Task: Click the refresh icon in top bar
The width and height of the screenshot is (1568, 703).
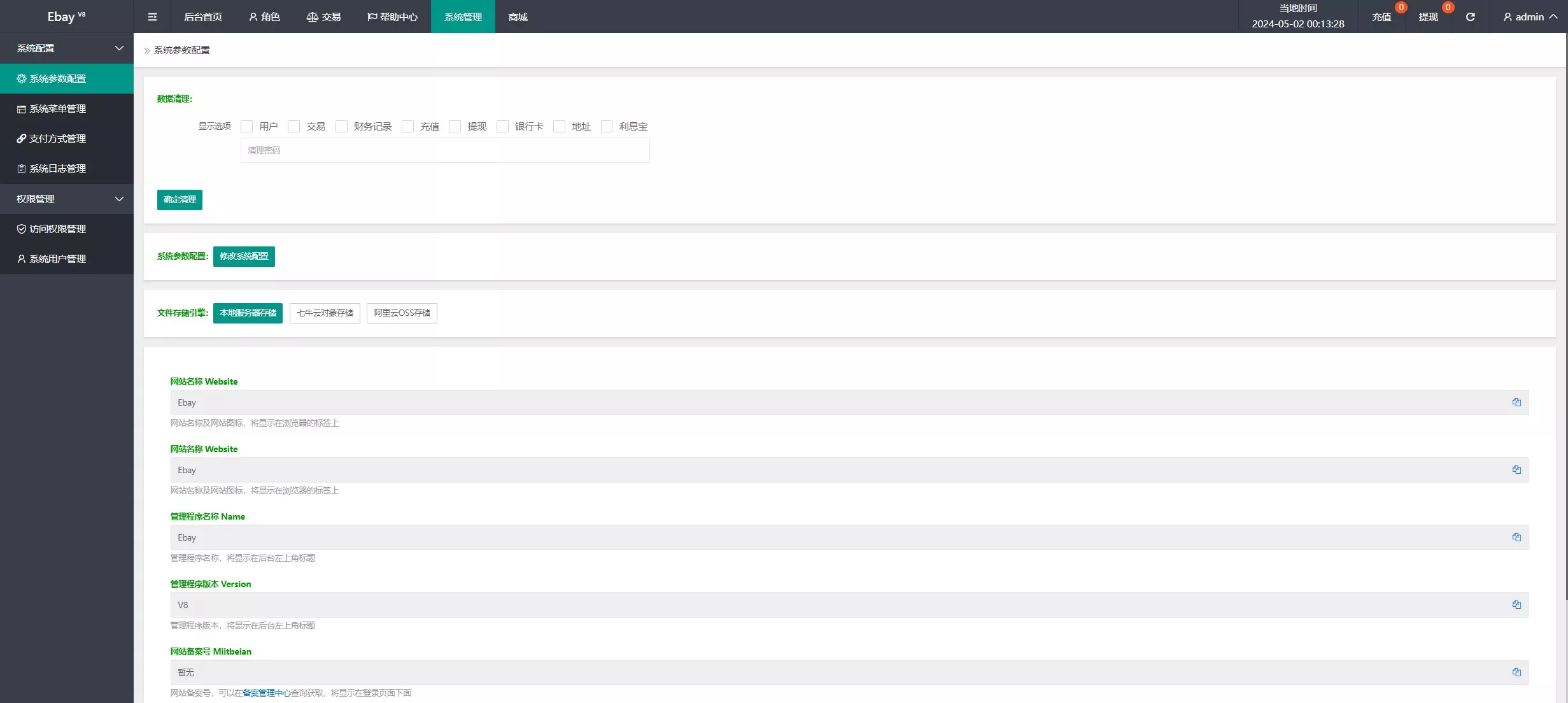Action: coord(1470,17)
